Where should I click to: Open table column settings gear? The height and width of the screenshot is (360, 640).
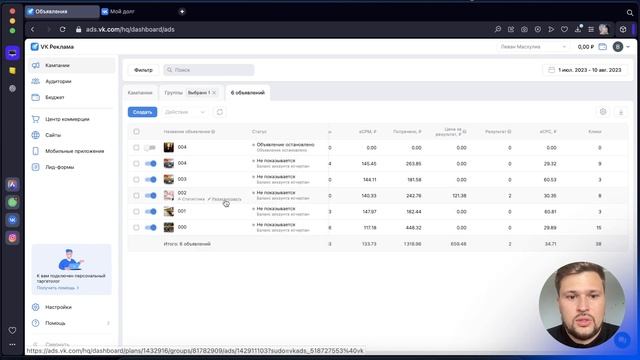click(603, 112)
